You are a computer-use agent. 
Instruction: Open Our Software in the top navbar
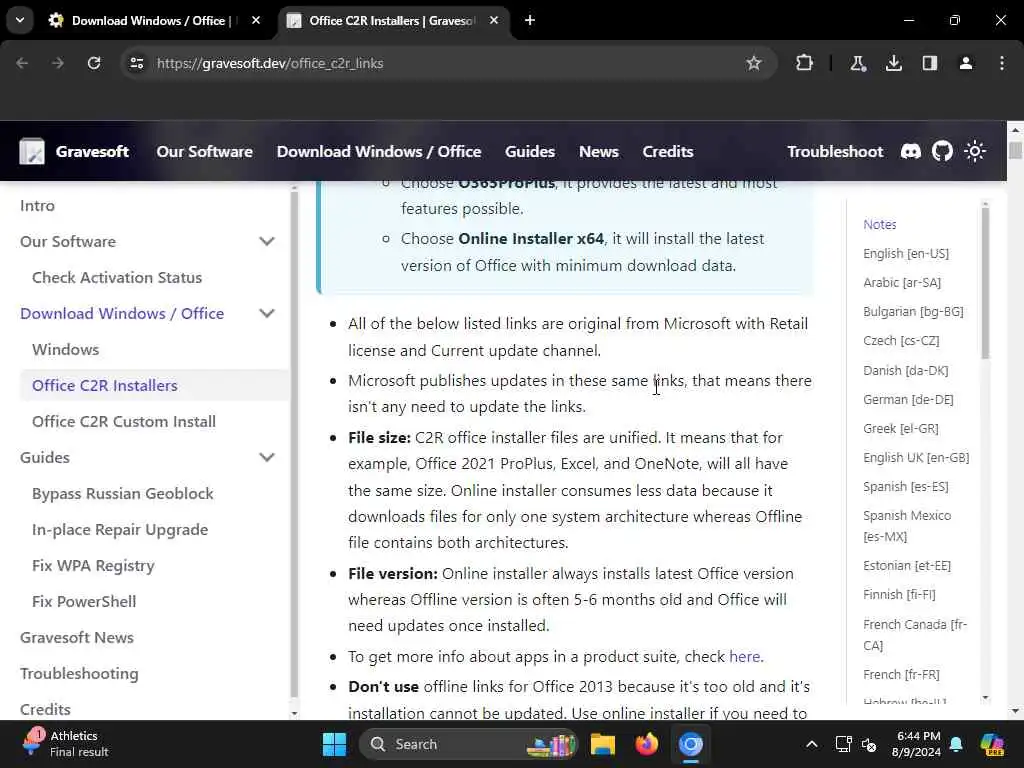tap(204, 152)
